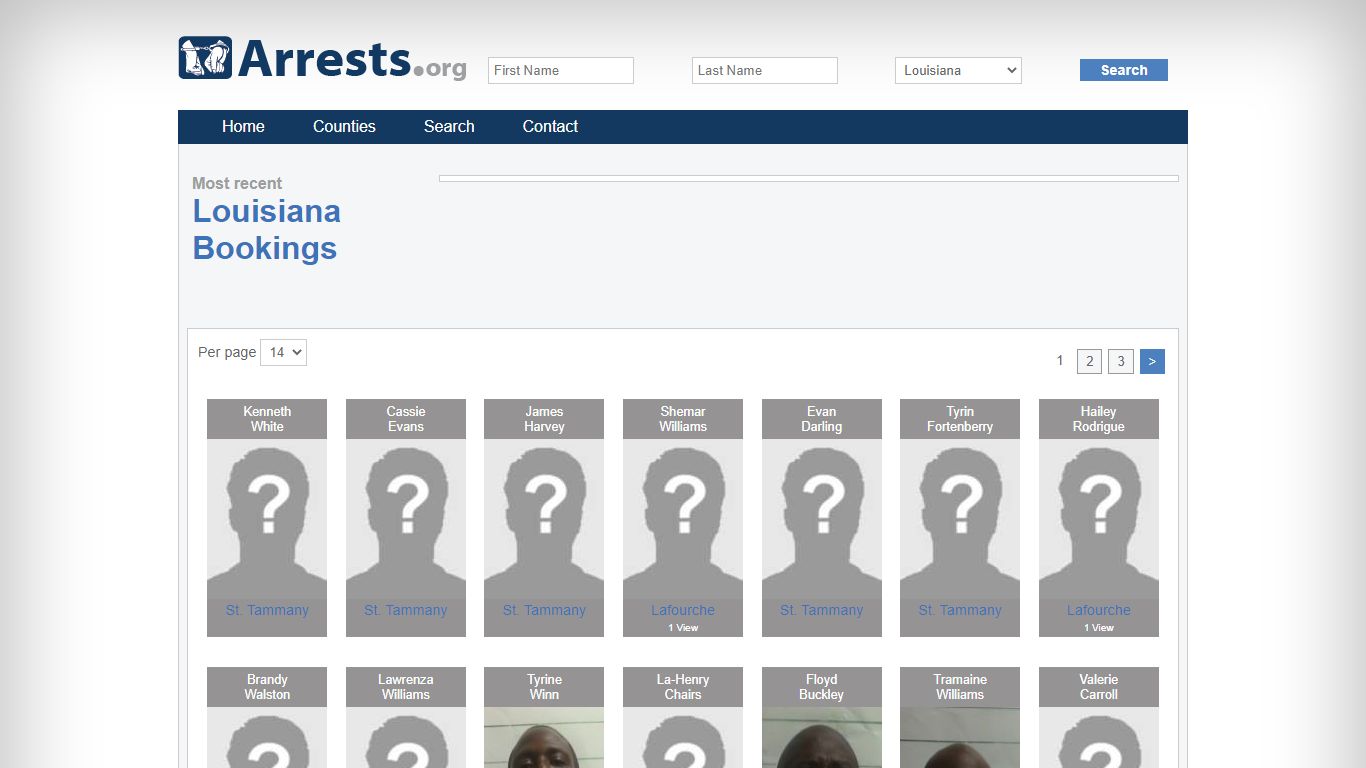This screenshot has width=1366, height=768.
Task: Click the Evan Darling name header
Action: 822,419
